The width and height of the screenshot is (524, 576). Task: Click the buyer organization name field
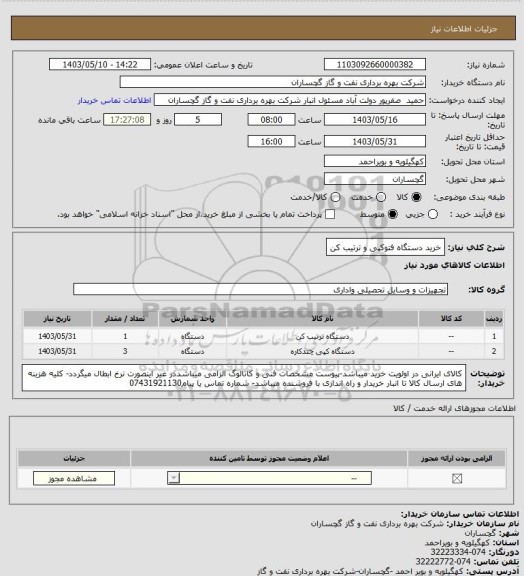click(273, 82)
